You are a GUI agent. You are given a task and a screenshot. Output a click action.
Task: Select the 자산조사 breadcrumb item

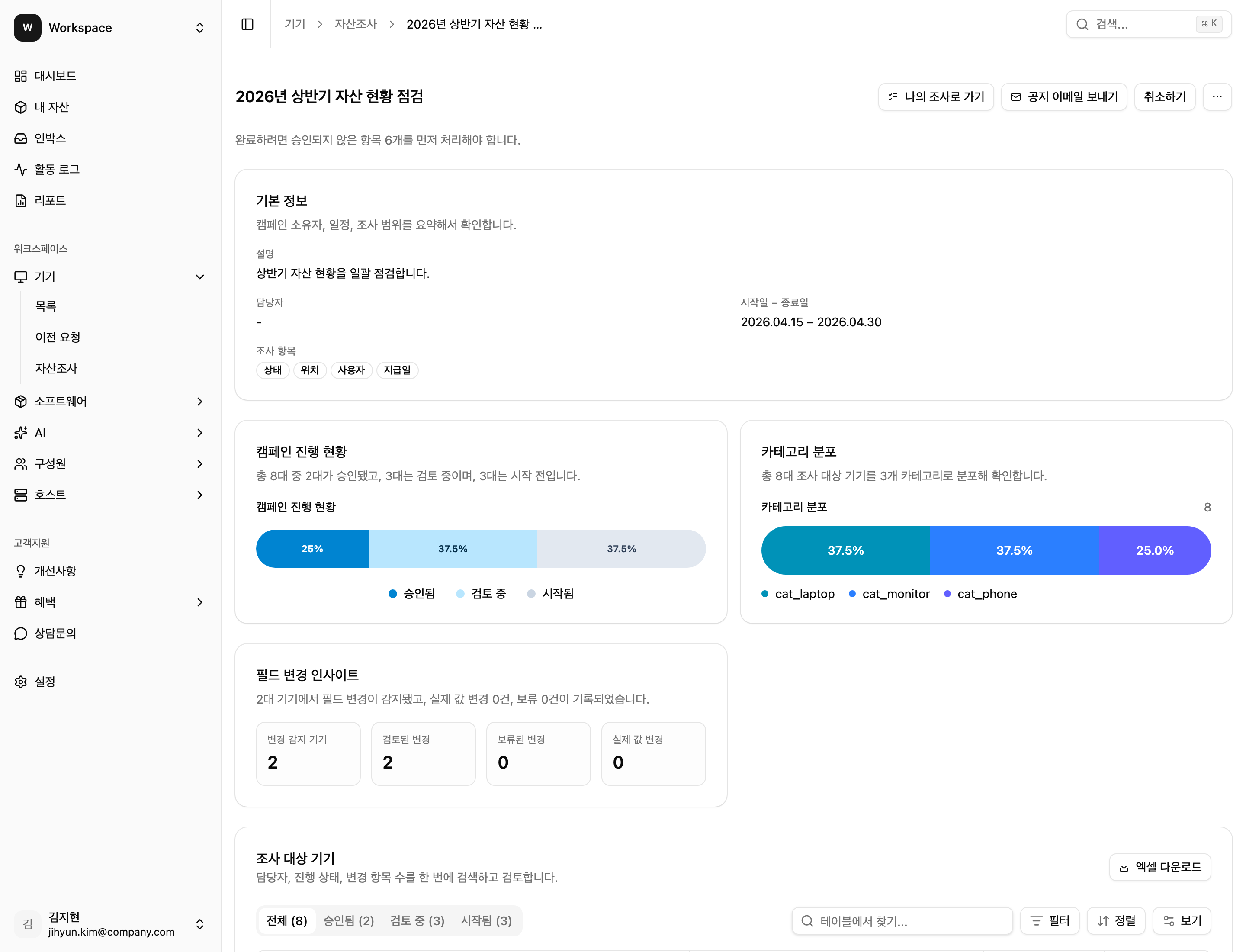pos(356,24)
